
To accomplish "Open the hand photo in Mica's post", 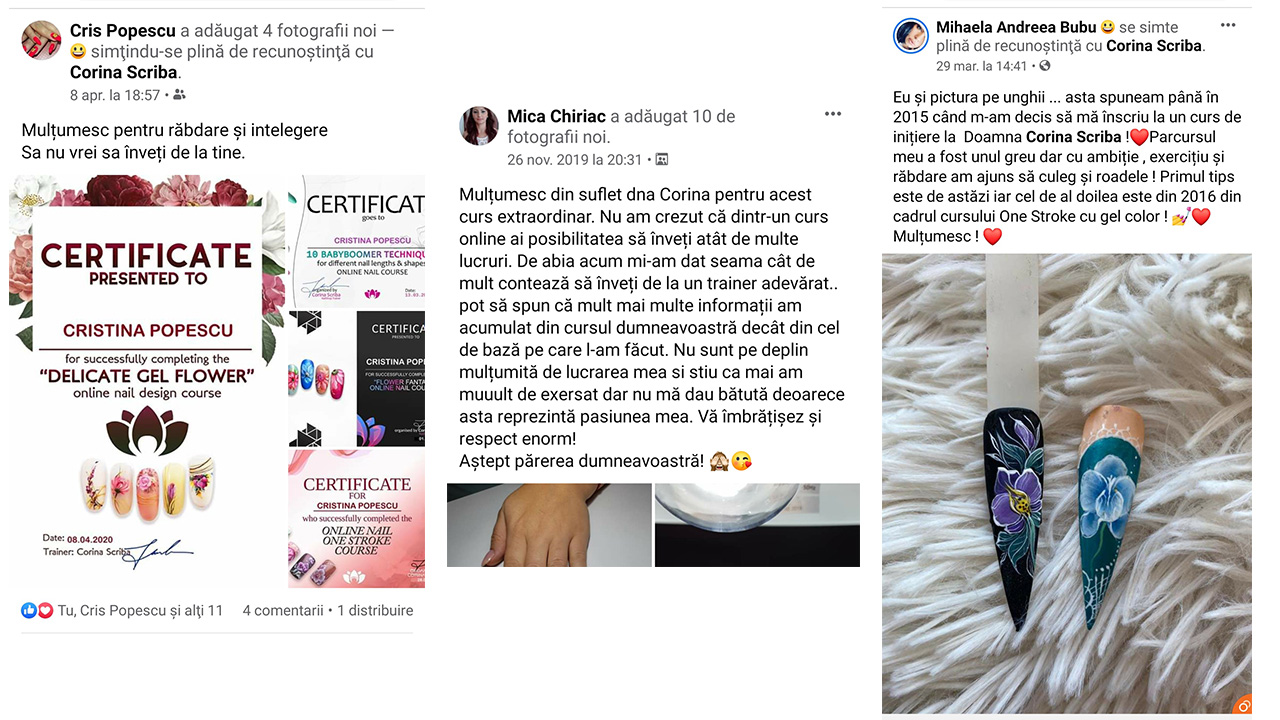I will point(549,525).
